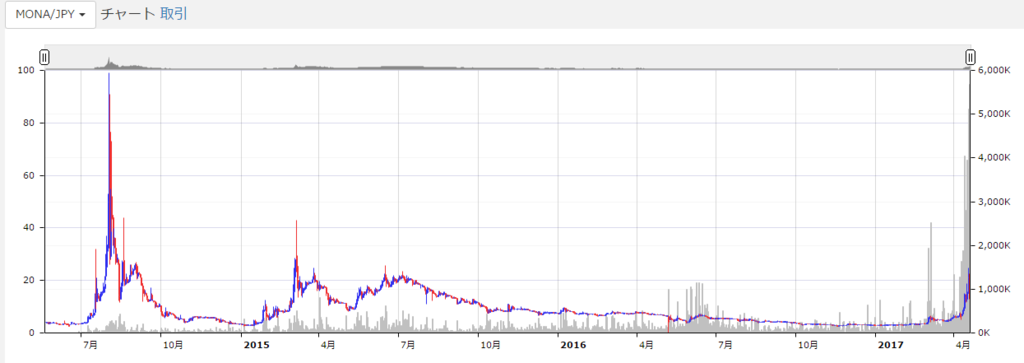Click the 0K volume axis label
The width and height of the screenshot is (1024, 363).
pos(985,333)
